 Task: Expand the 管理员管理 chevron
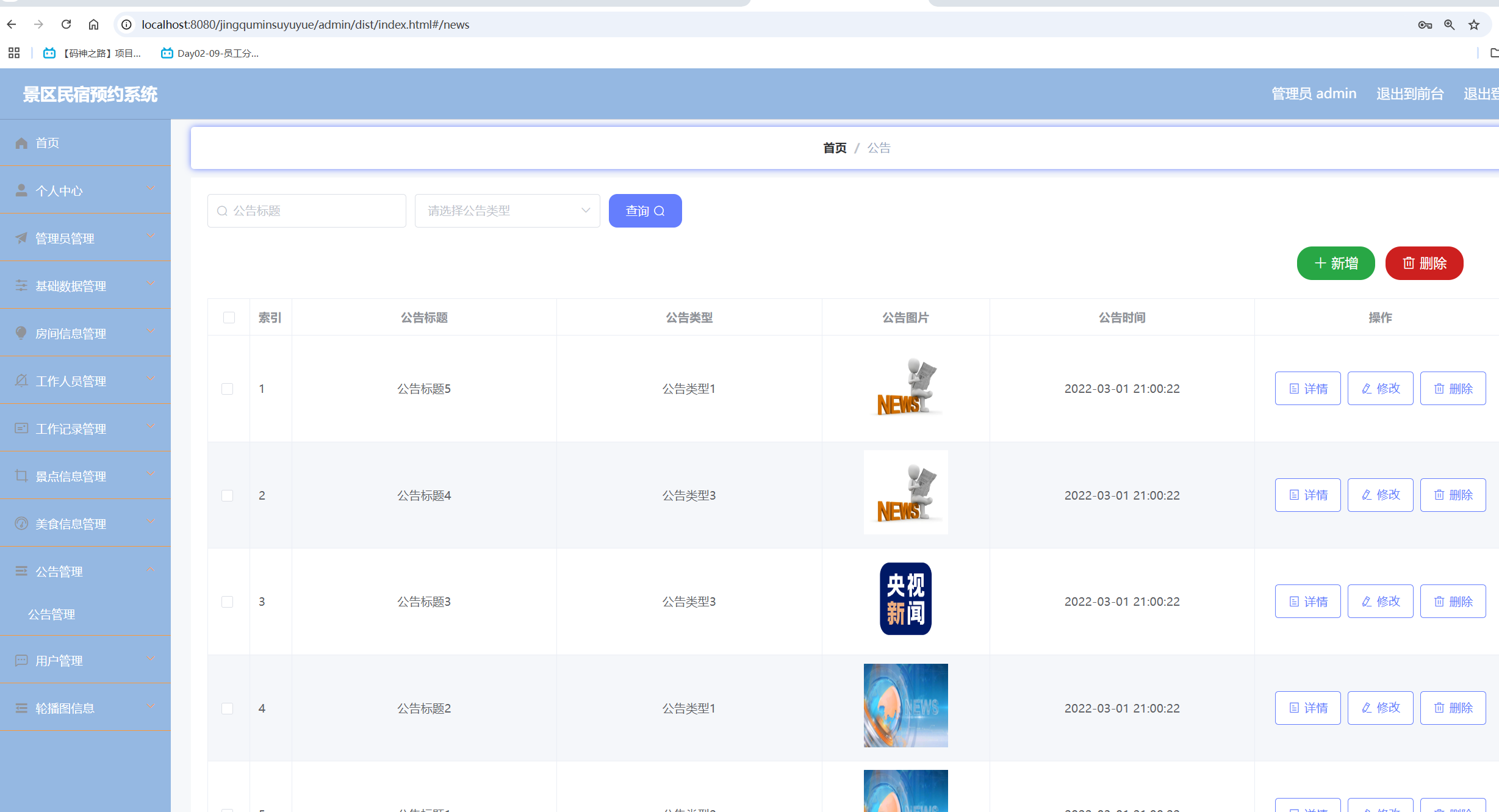pos(151,236)
